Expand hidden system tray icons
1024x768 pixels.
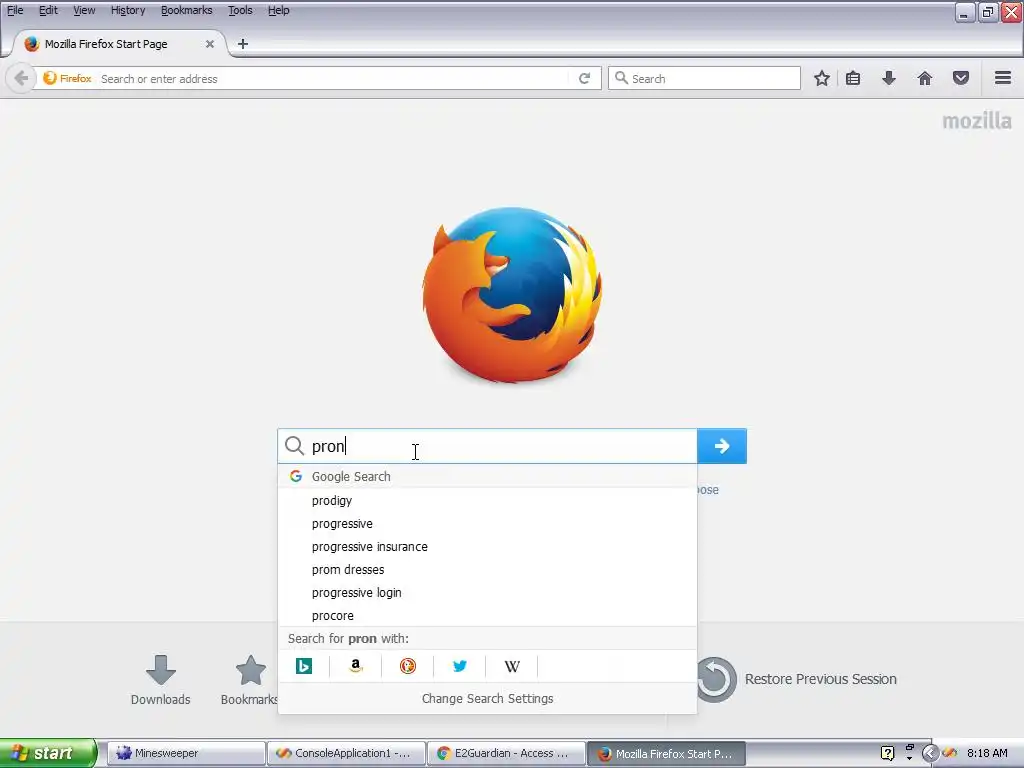click(930, 754)
